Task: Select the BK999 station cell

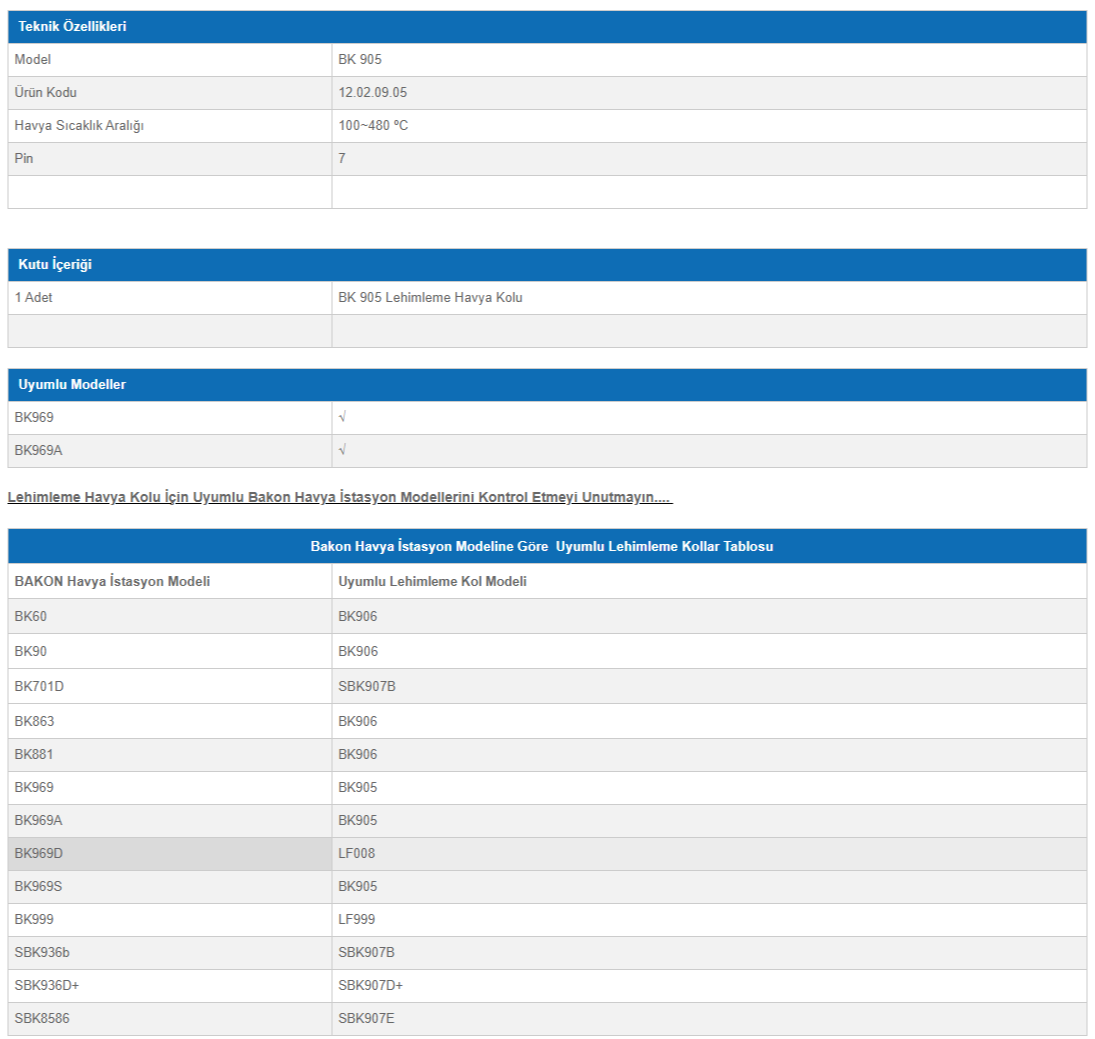Action: tap(170, 920)
